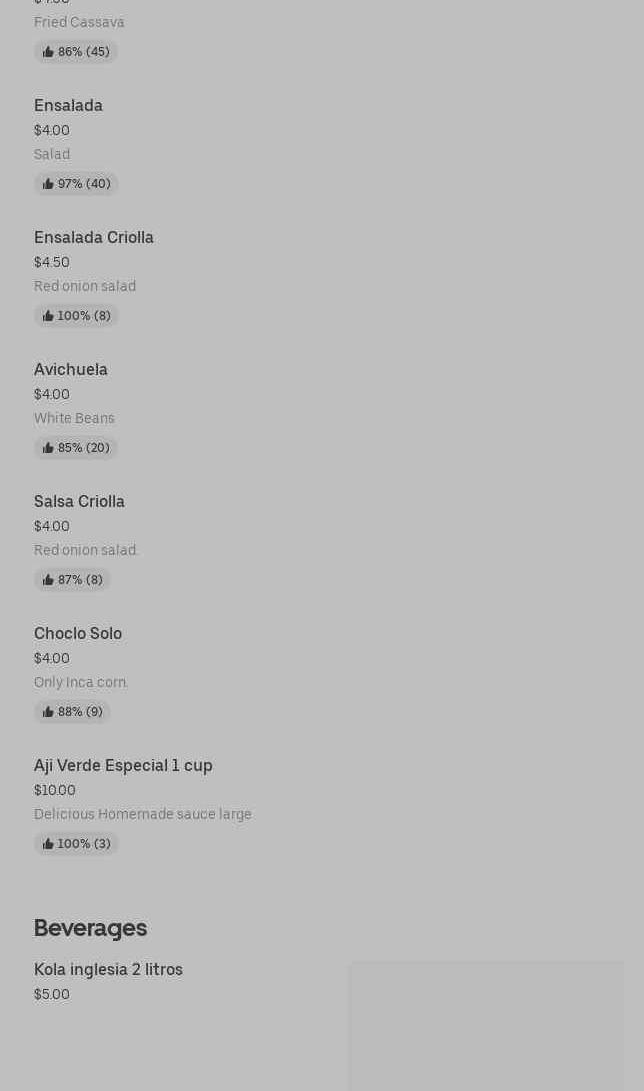This screenshot has height=1091, width=644.
Task: Click thumbs-up icon on Ensalada rating
Action: (x=48, y=184)
